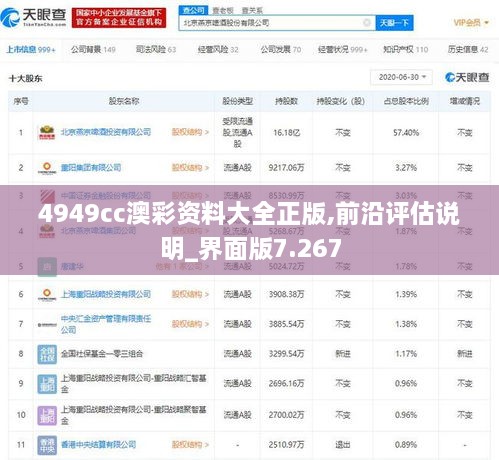Open the VIP会员 dropdown menu
This screenshot has width=499, height=460.
pyautogui.click(x=471, y=23)
